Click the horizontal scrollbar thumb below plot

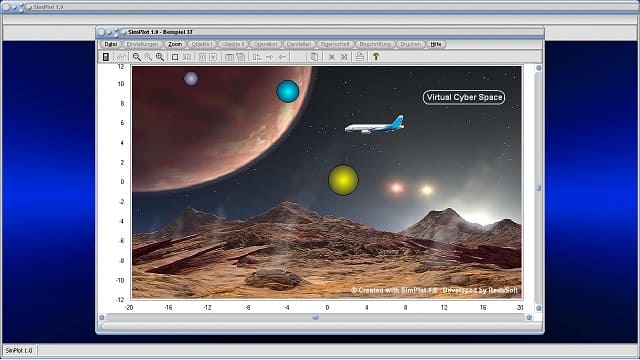(x=316, y=317)
